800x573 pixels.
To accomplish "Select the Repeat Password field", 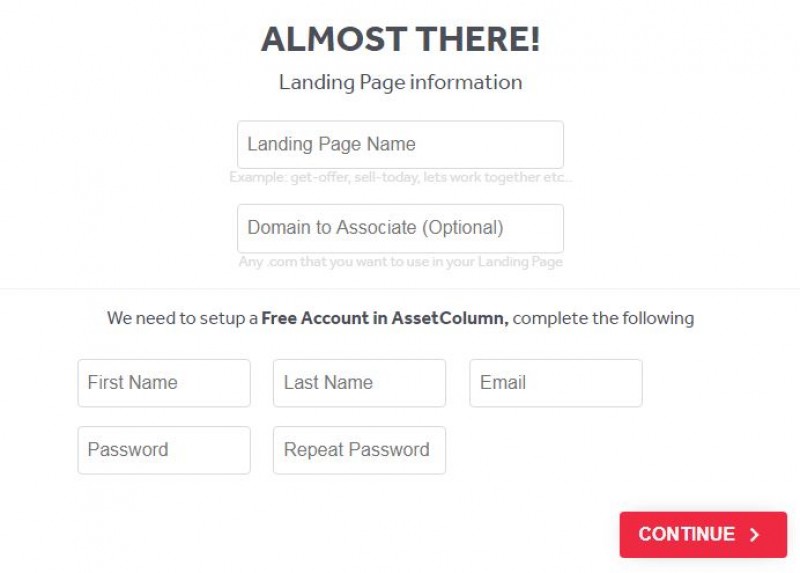I will click(359, 450).
